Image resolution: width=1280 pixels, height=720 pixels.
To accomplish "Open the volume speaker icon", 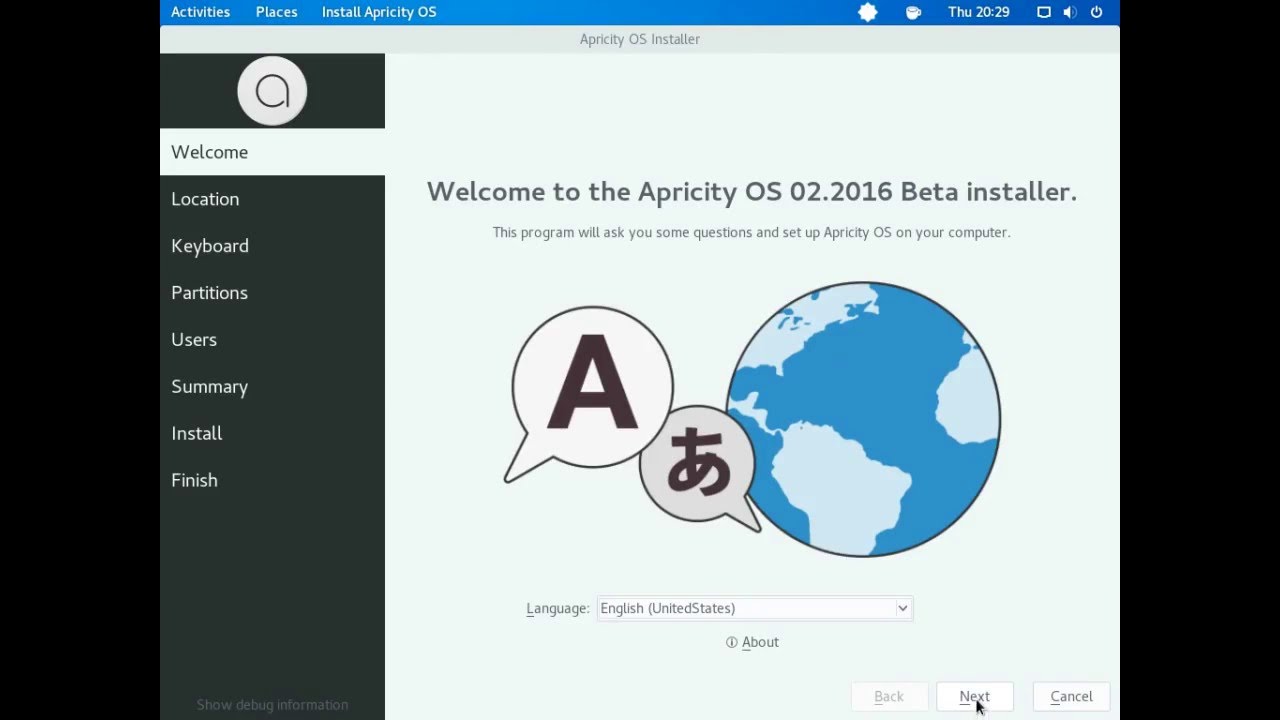I will tap(1070, 12).
